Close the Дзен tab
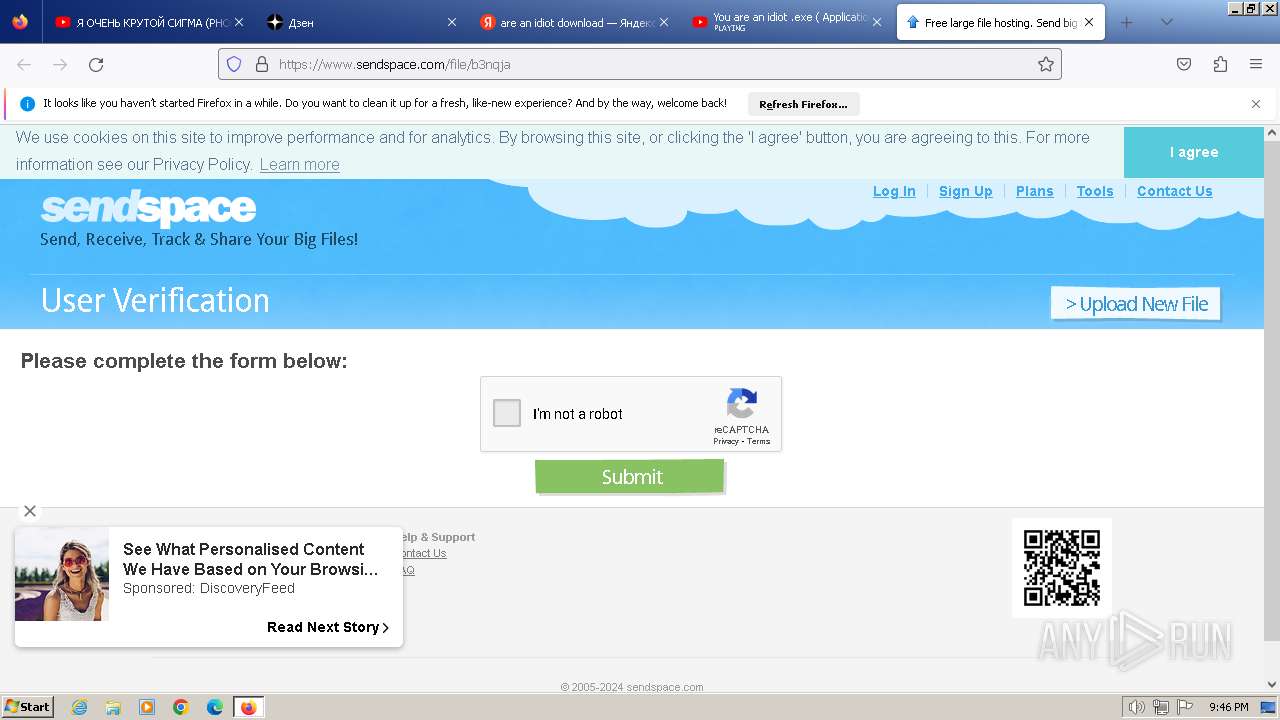This screenshot has width=1280, height=720. (x=451, y=22)
